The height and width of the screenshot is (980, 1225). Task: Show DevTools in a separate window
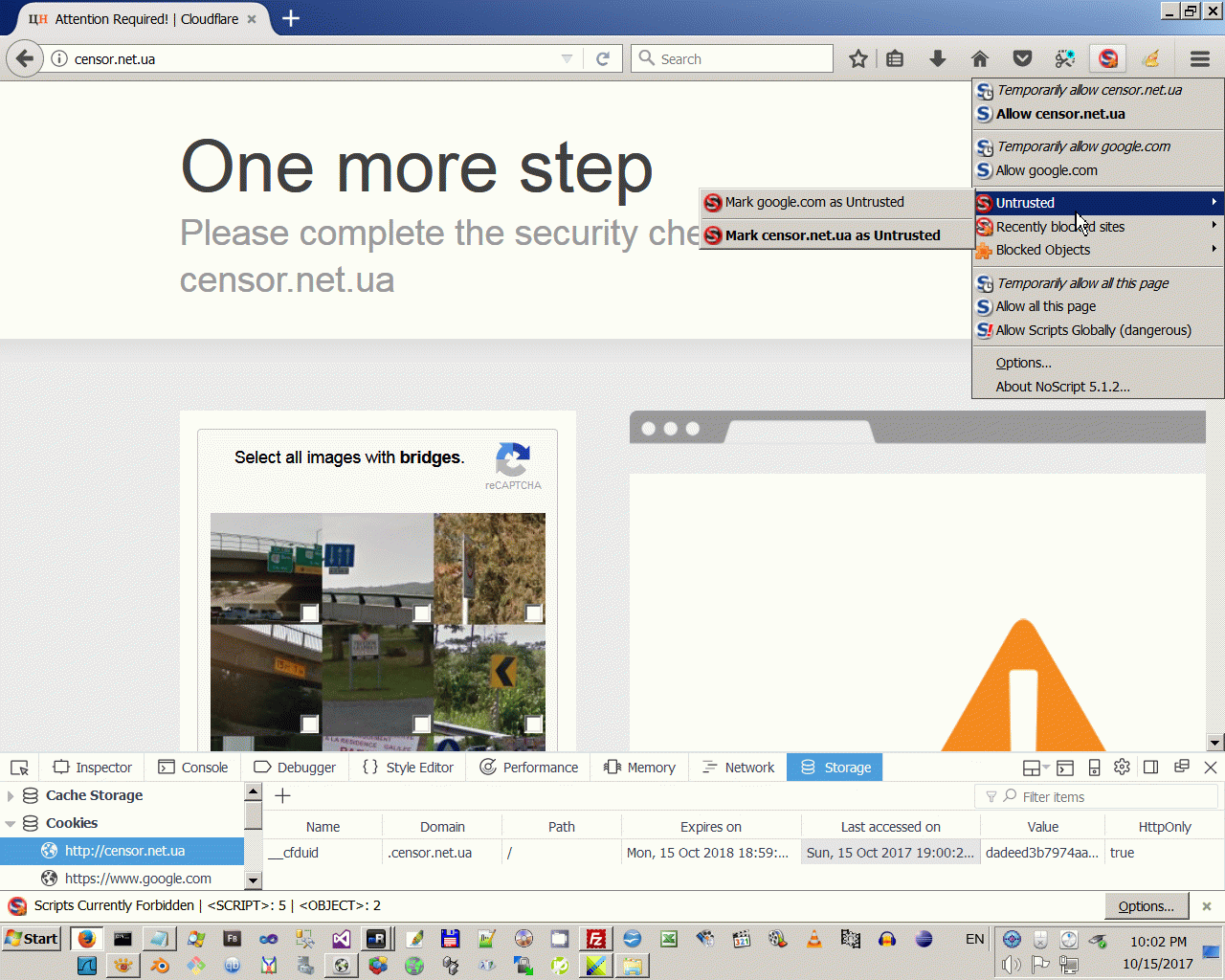[x=1182, y=768]
